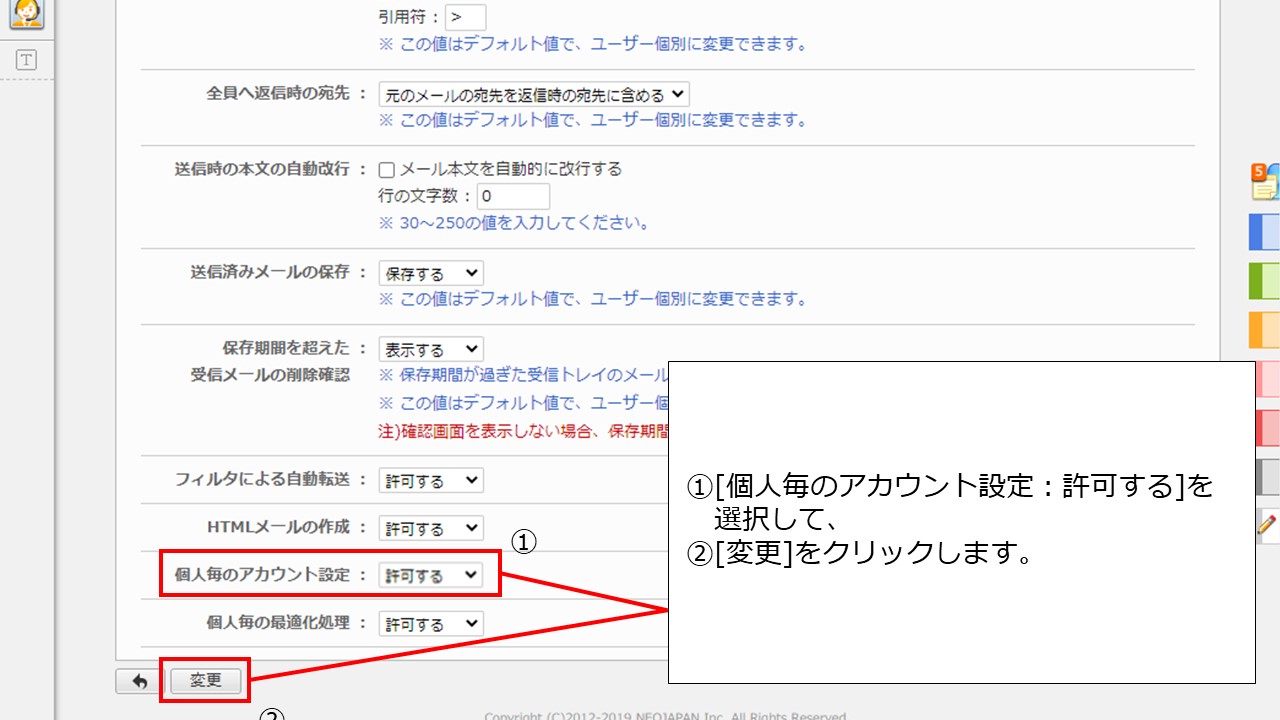Image resolution: width=1280 pixels, height=720 pixels.
Task: Open フィルタによる自動転送 dropdown
Action: click(431, 481)
